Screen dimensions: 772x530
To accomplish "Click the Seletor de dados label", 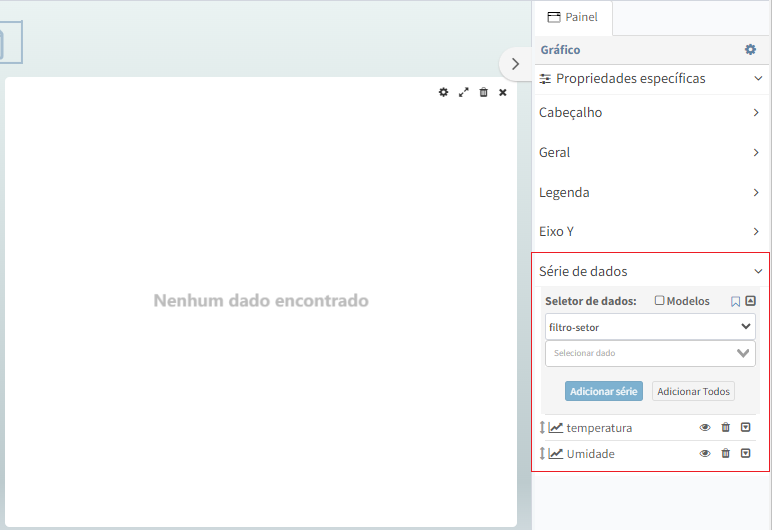I will [x=590, y=301].
